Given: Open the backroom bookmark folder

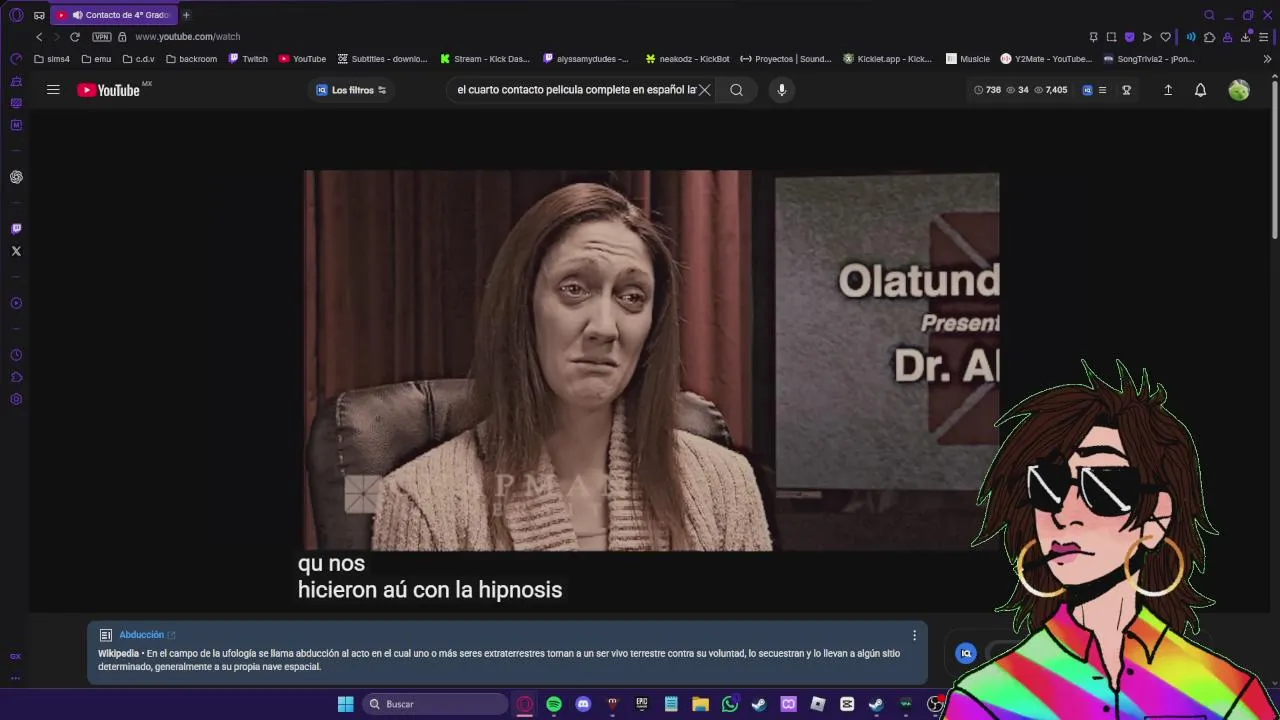Looking at the screenshot, I should click(191, 59).
